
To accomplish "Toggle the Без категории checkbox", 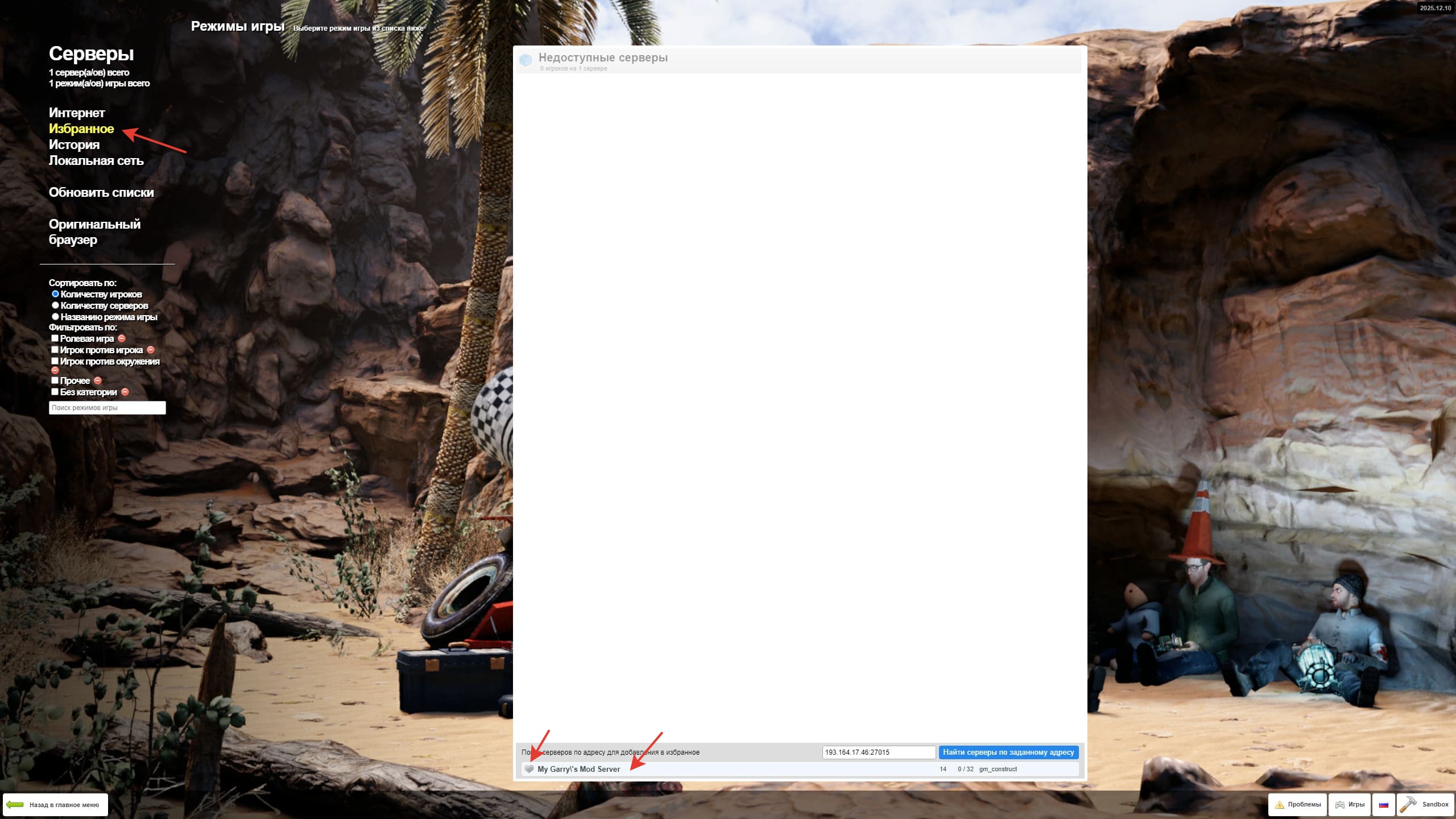I will (x=55, y=392).
